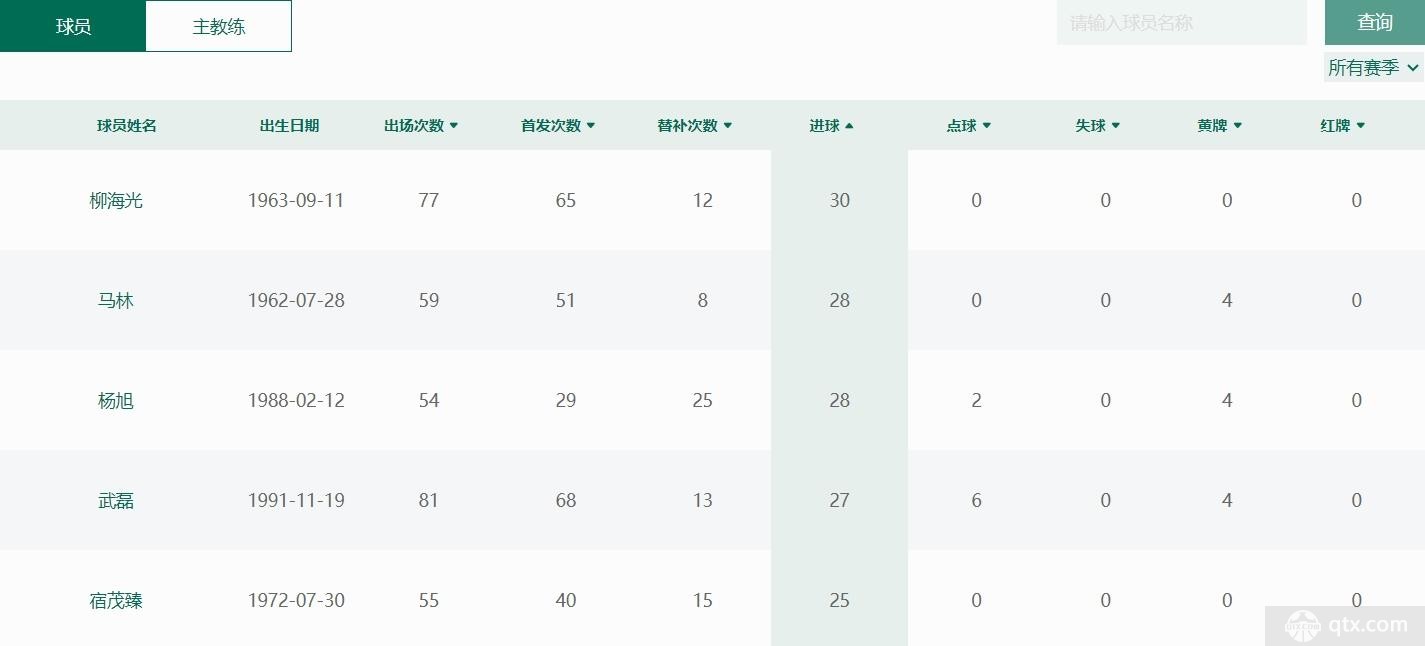The image size is (1425, 646).
Task: Open player 柳海光
Action: point(116,200)
